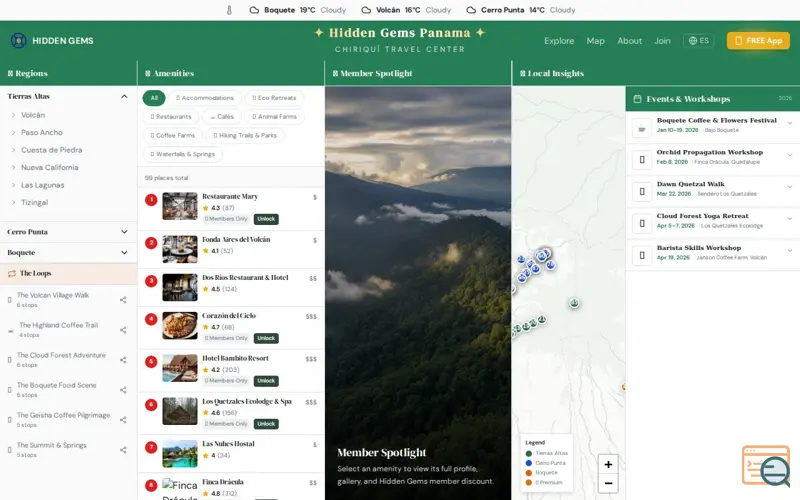This screenshot has width=800, height=500.
Task: Expand Orchid Propagation Workshop details
Action: [789, 155]
